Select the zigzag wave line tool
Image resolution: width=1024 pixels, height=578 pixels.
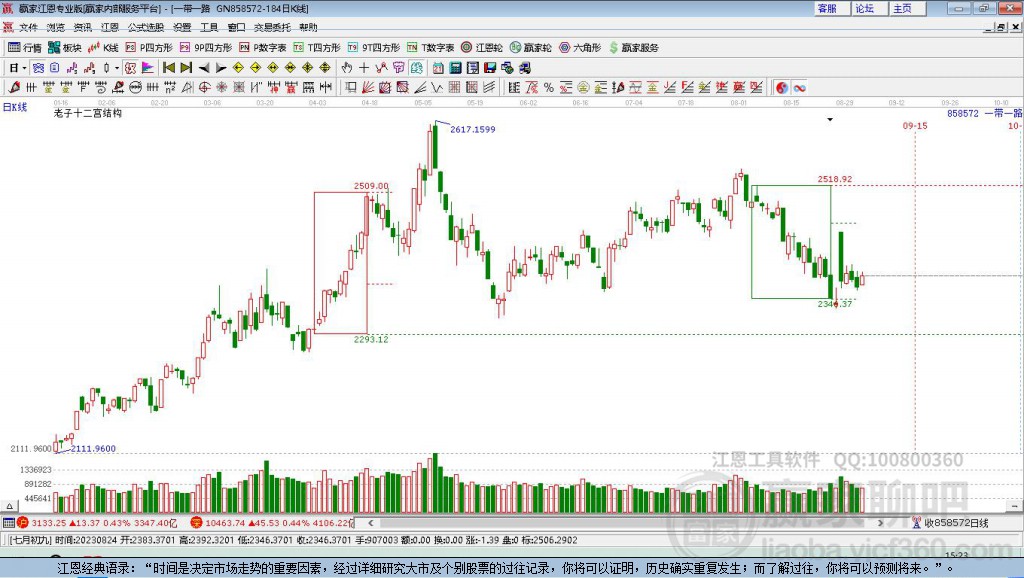436,87
